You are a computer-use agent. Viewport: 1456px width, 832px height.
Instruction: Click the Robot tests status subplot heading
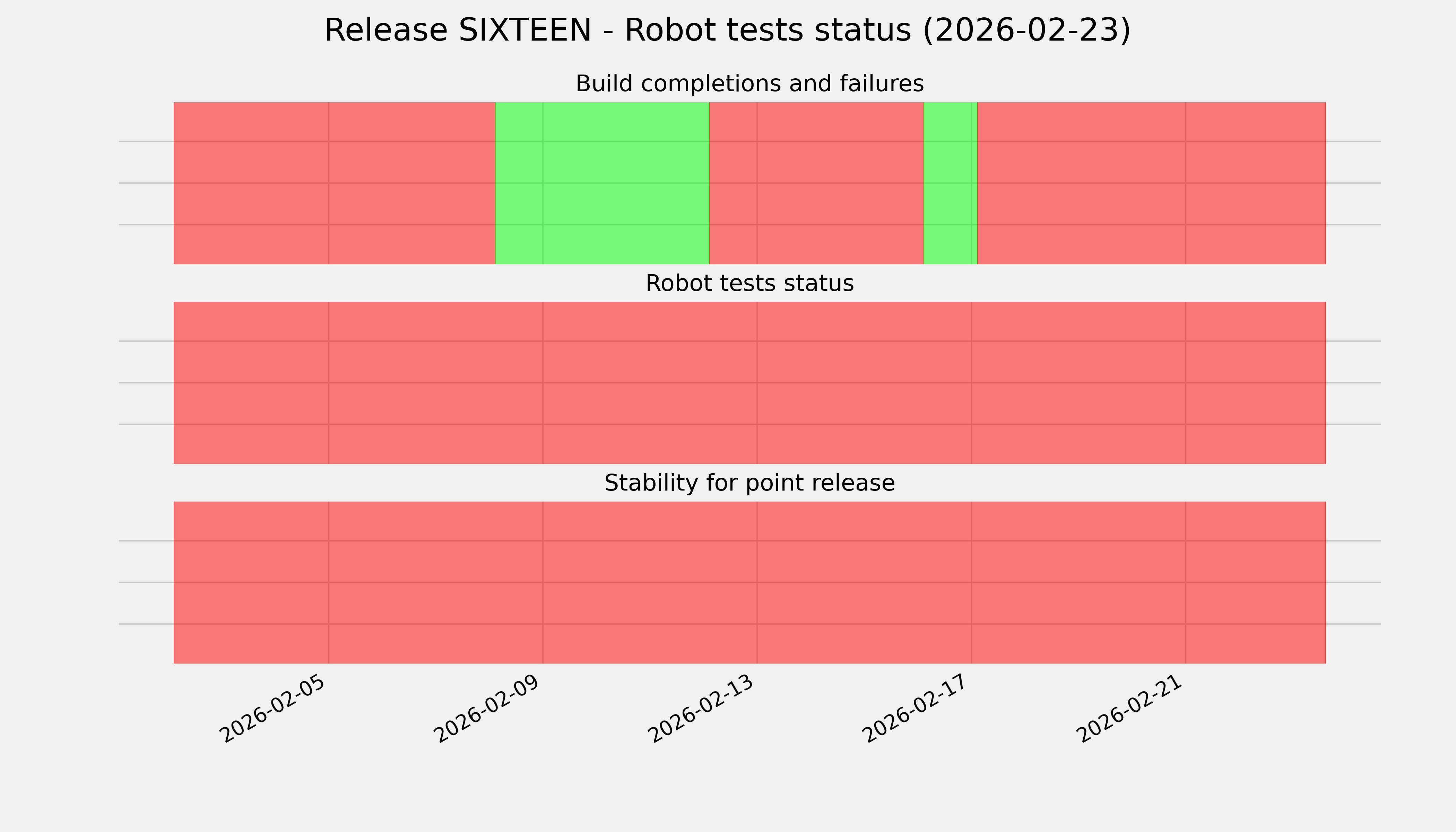749,284
